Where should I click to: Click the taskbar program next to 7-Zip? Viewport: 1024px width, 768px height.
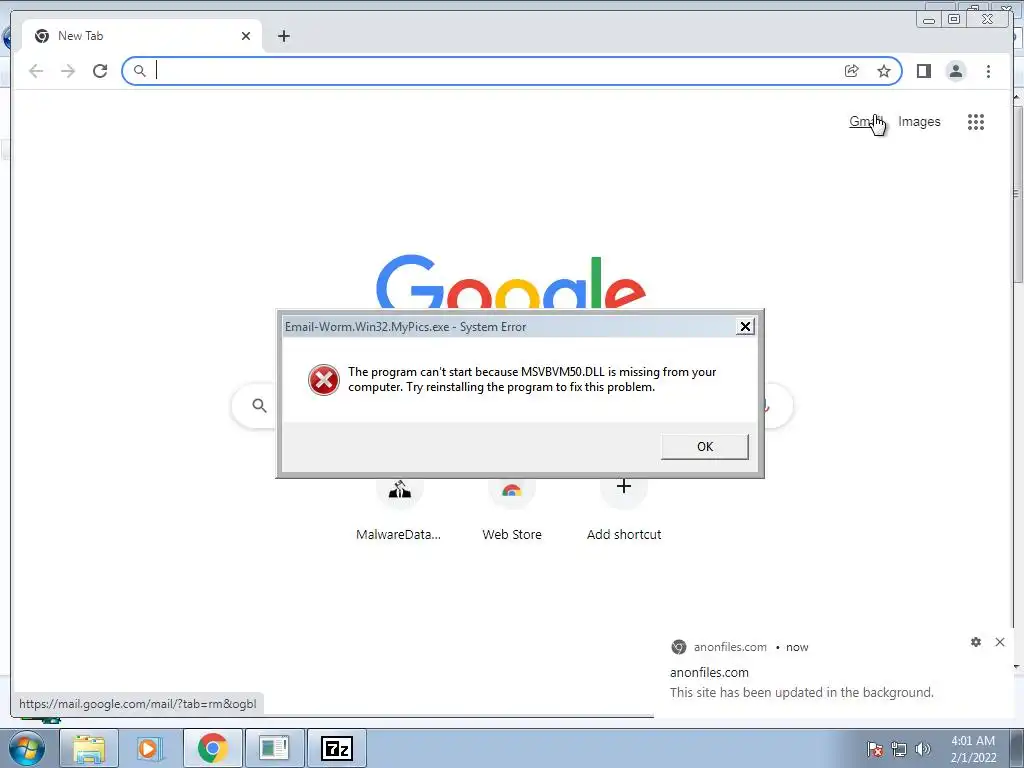pyautogui.click(x=274, y=748)
